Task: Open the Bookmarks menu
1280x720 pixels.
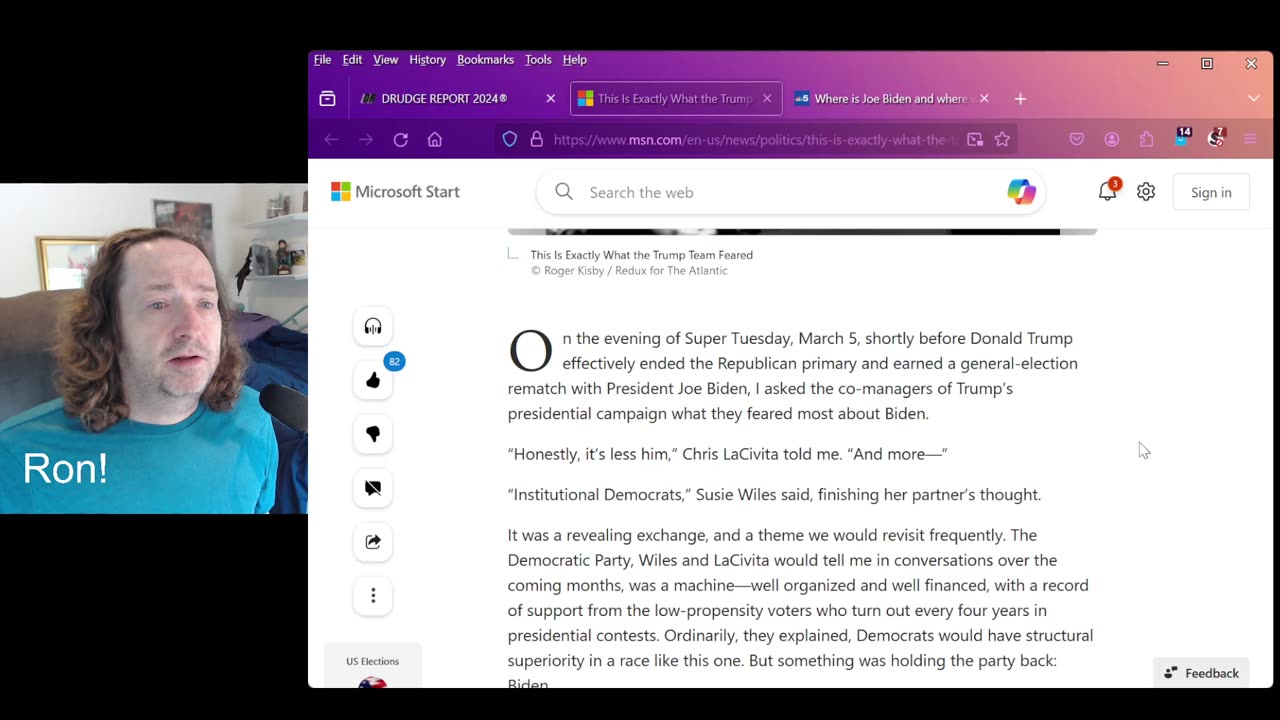Action: point(485,60)
